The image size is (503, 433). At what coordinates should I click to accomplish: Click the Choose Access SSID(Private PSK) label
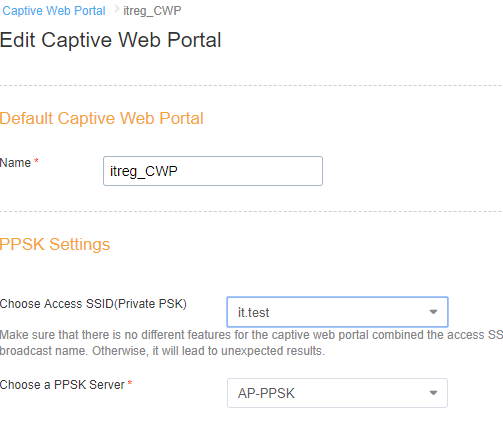point(93,304)
